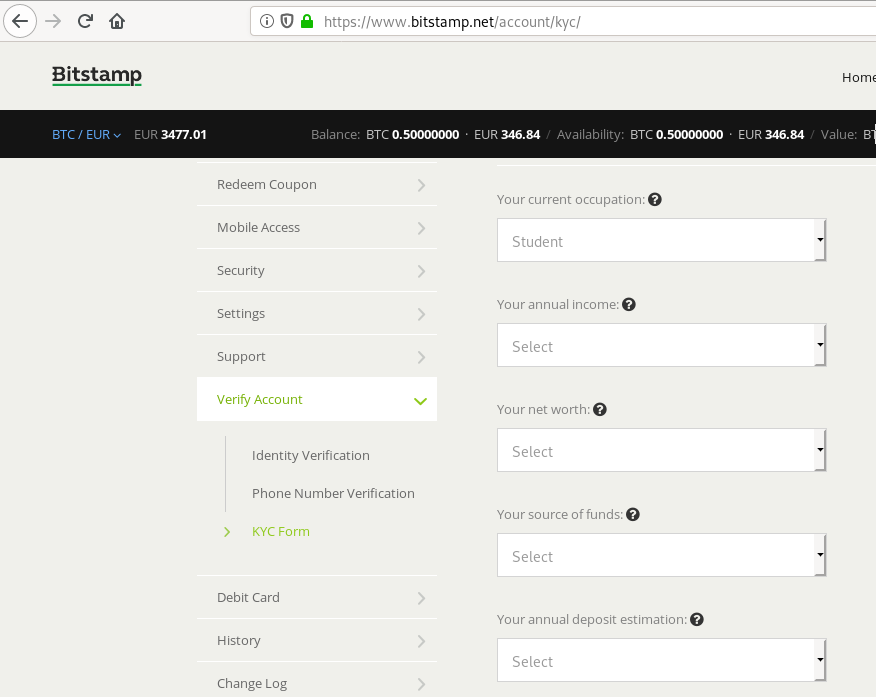
Task: Open the occupation help tooltip icon
Action: pyautogui.click(x=655, y=199)
